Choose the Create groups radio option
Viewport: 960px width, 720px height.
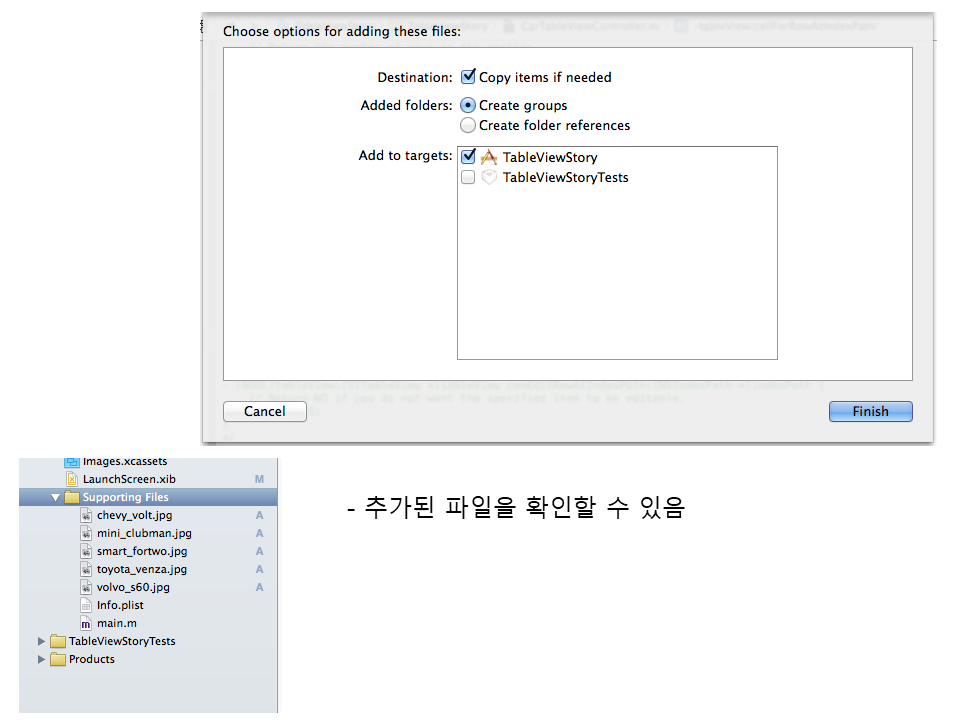468,105
